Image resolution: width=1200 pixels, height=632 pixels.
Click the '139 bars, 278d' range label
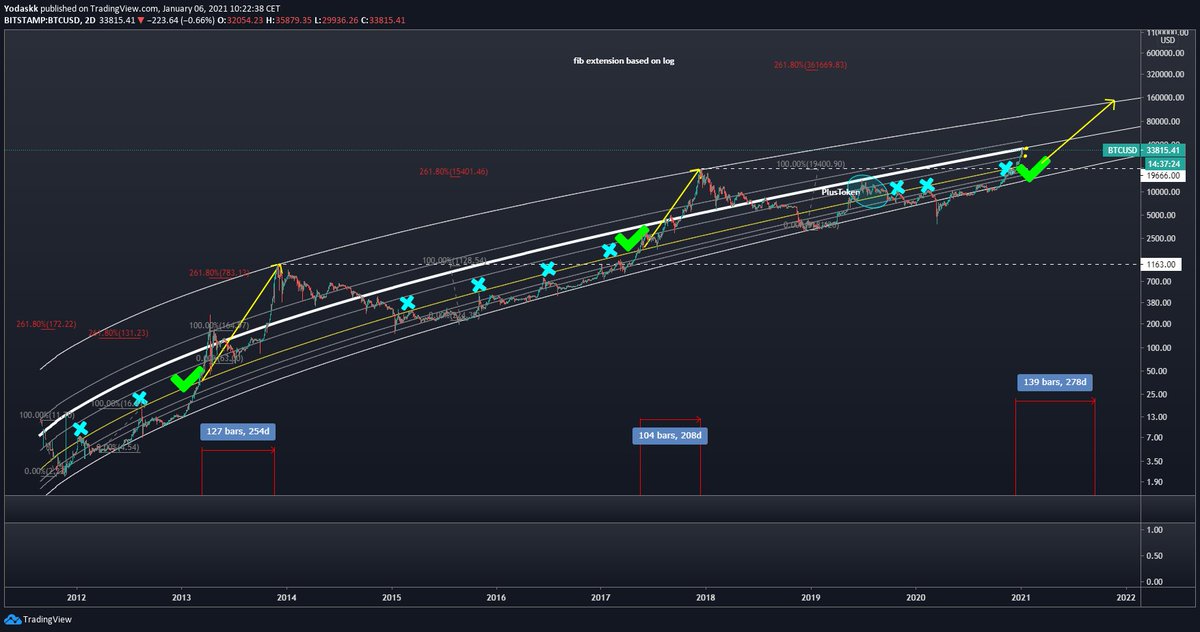pos(1055,382)
